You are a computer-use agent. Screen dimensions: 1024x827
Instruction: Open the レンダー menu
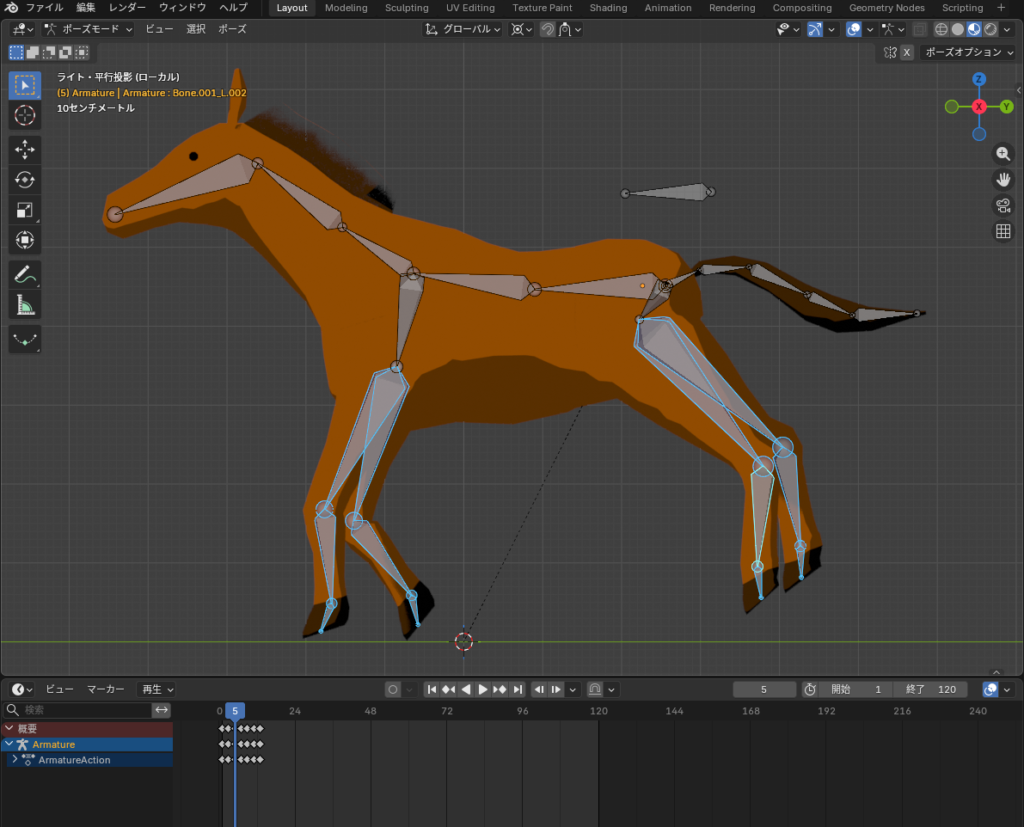[127, 8]
